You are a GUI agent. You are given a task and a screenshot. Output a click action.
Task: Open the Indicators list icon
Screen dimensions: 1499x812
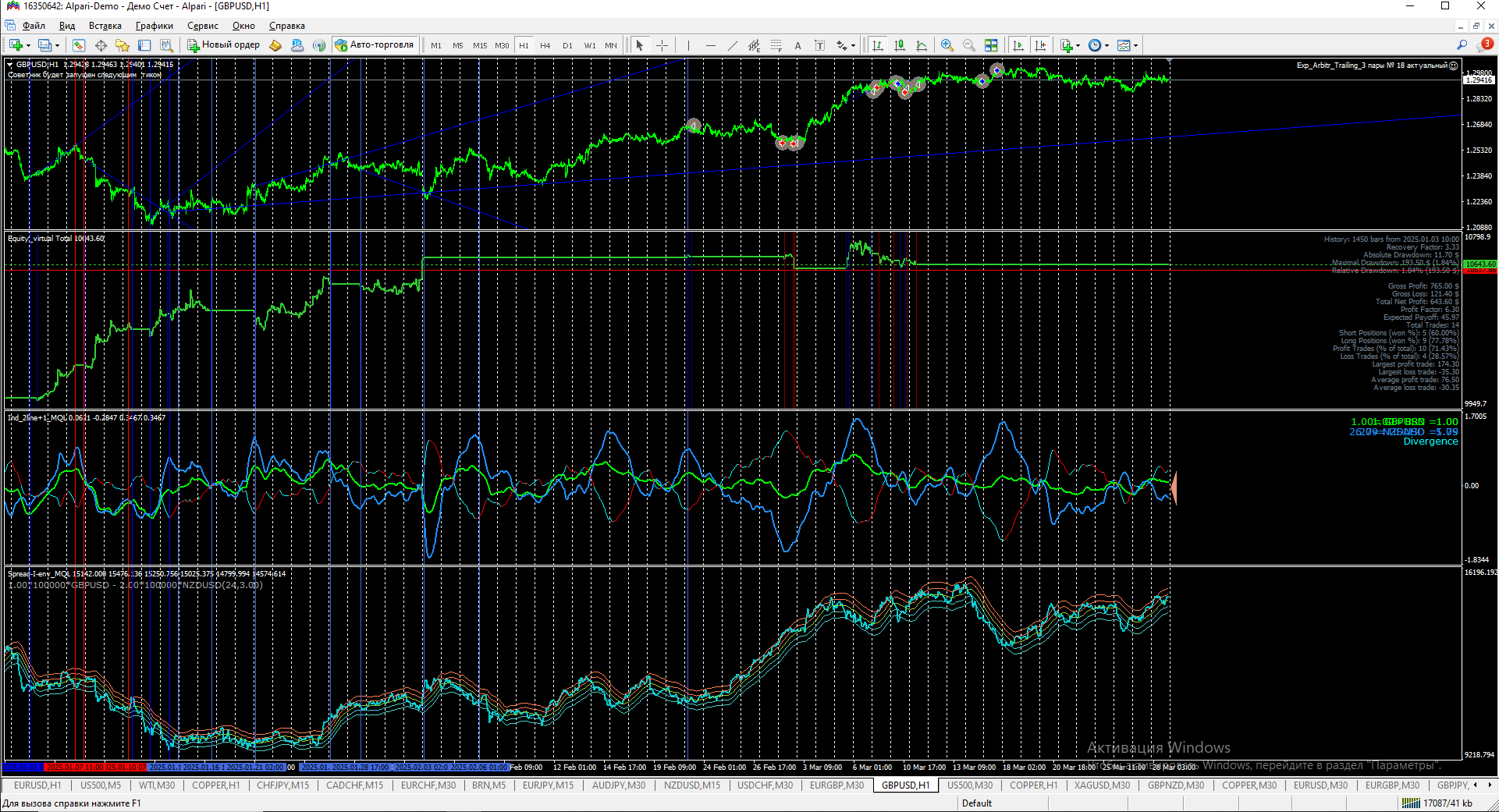1067,45
